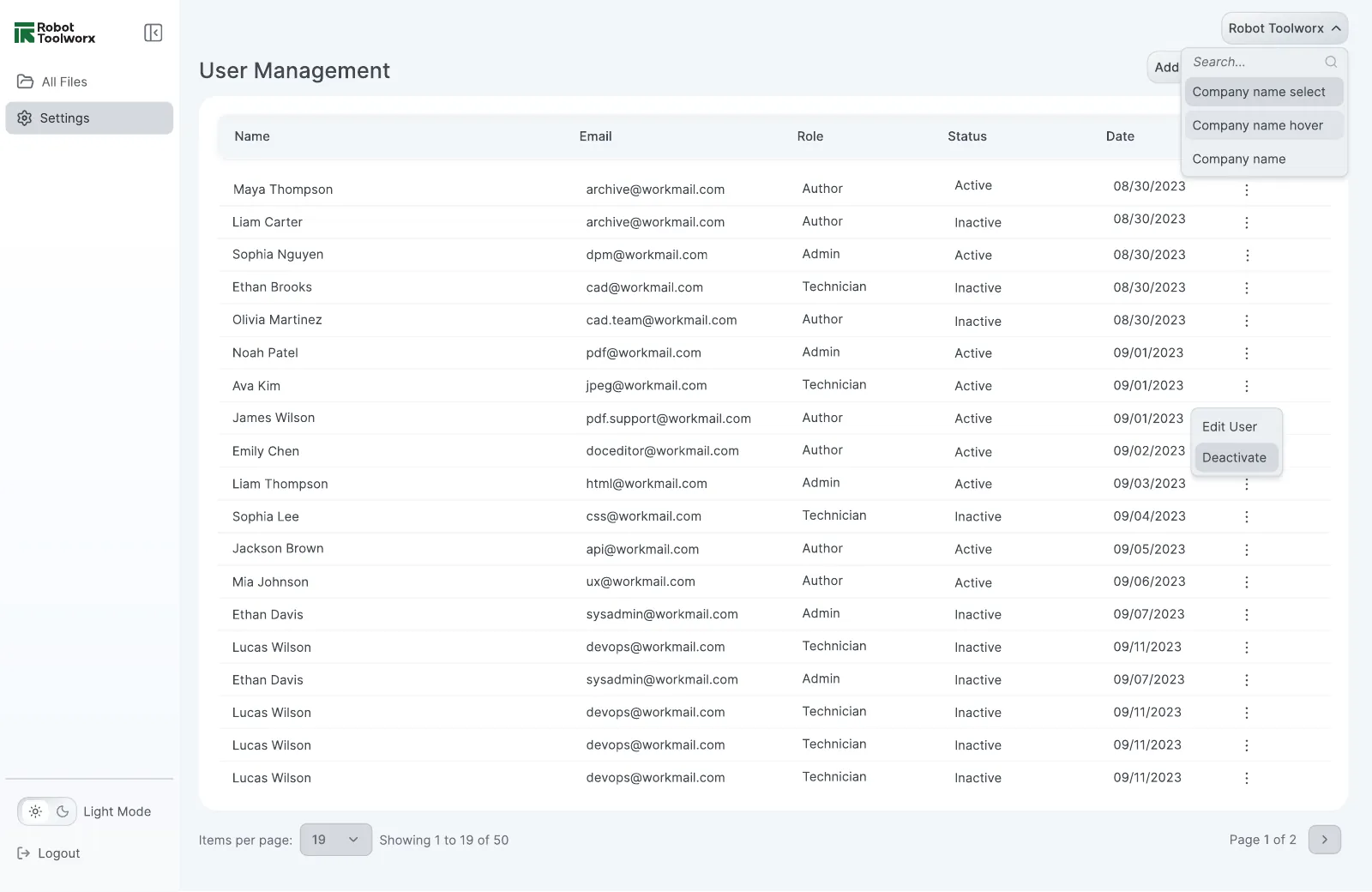The image size is (1372, 892).
Task: Collapse the Robot Toolworx company dropdown
Action: (x=1284, y=28)
